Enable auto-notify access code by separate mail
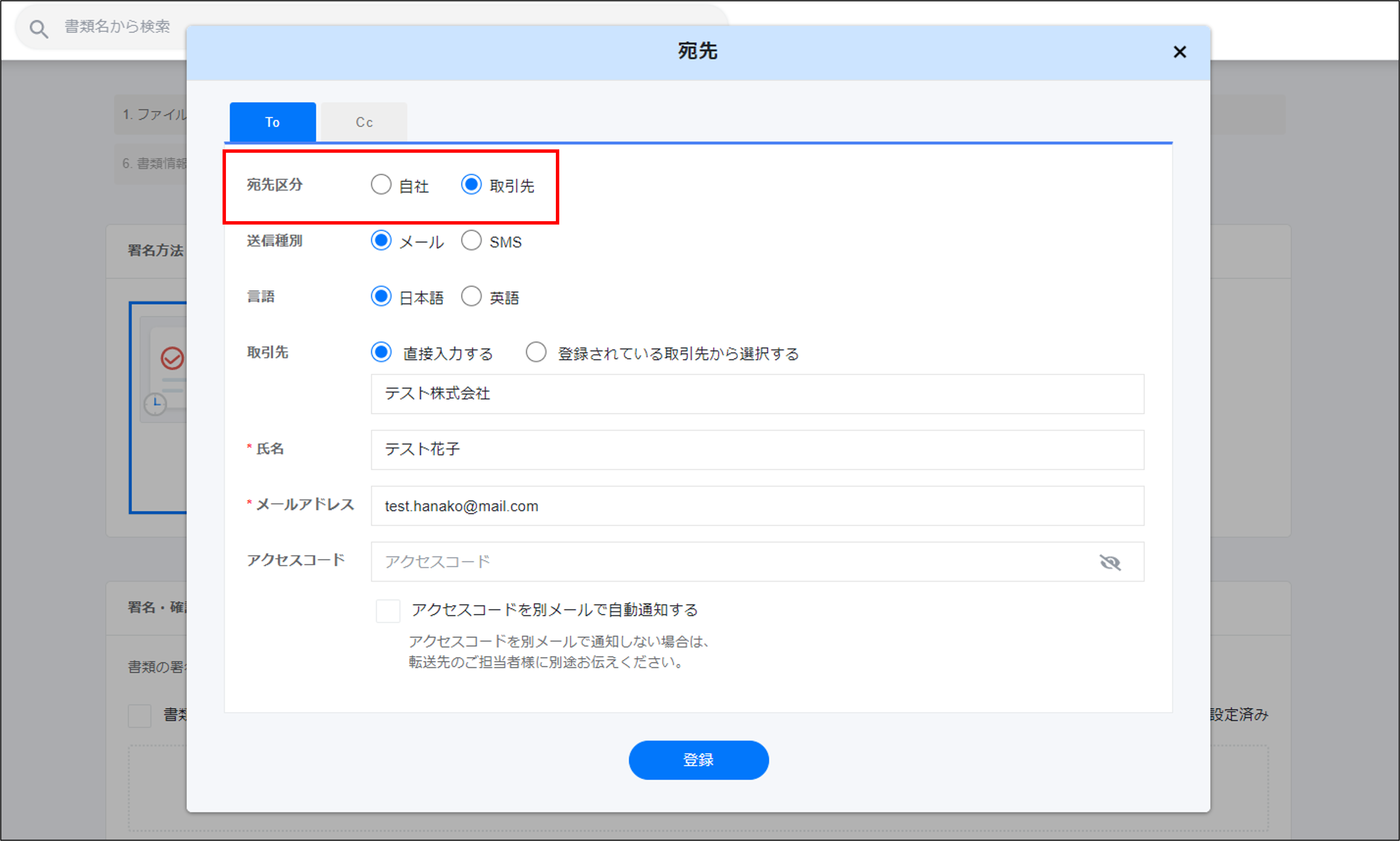 (x=388, y=611)
